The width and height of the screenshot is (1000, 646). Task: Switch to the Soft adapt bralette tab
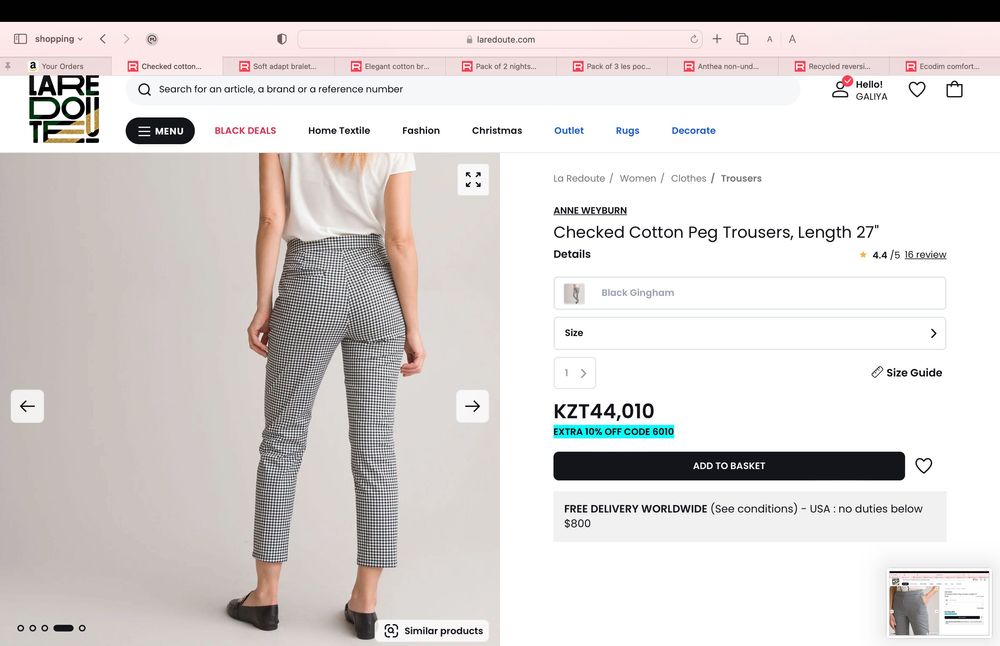pos(278,66)
